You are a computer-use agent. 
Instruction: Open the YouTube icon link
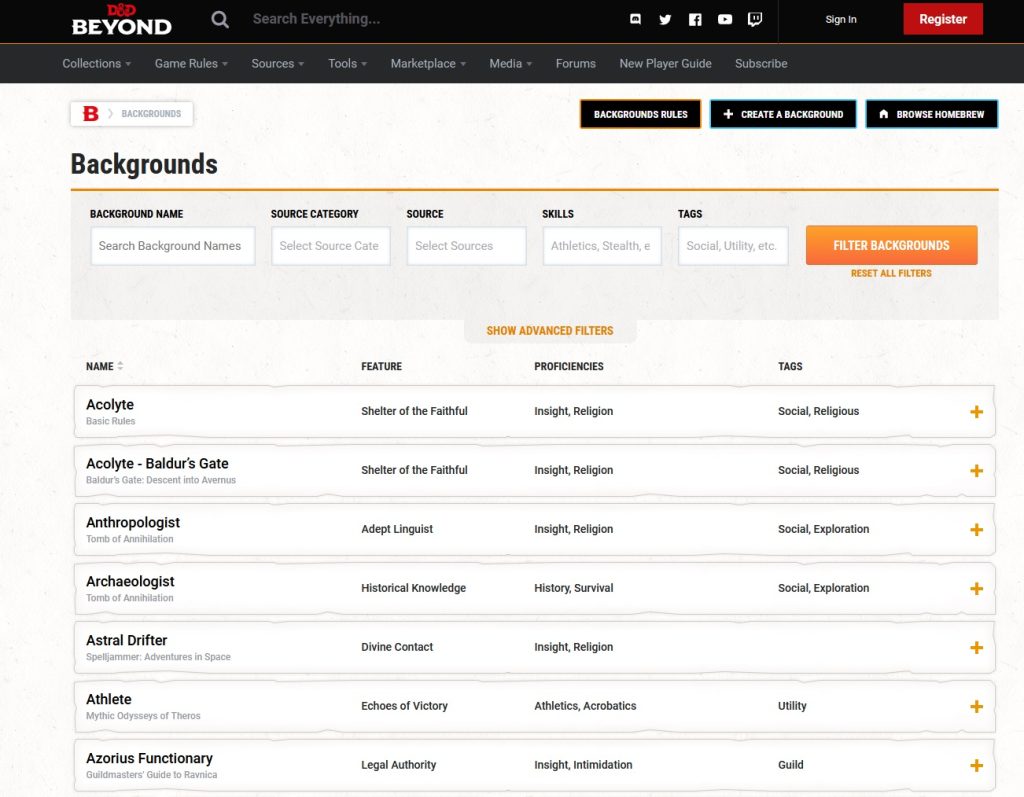[725, 20]
